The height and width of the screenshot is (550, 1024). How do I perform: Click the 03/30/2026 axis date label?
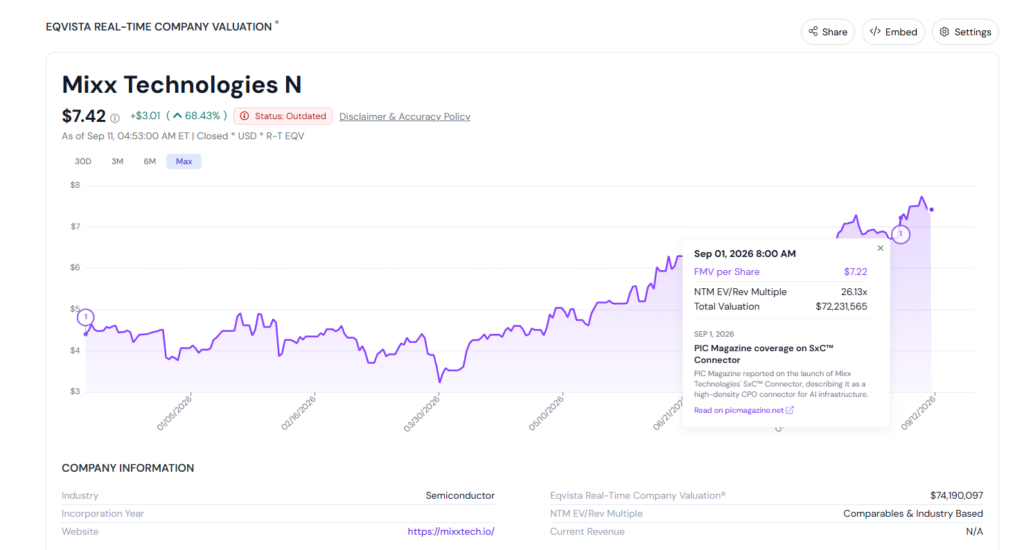[422, 413]
